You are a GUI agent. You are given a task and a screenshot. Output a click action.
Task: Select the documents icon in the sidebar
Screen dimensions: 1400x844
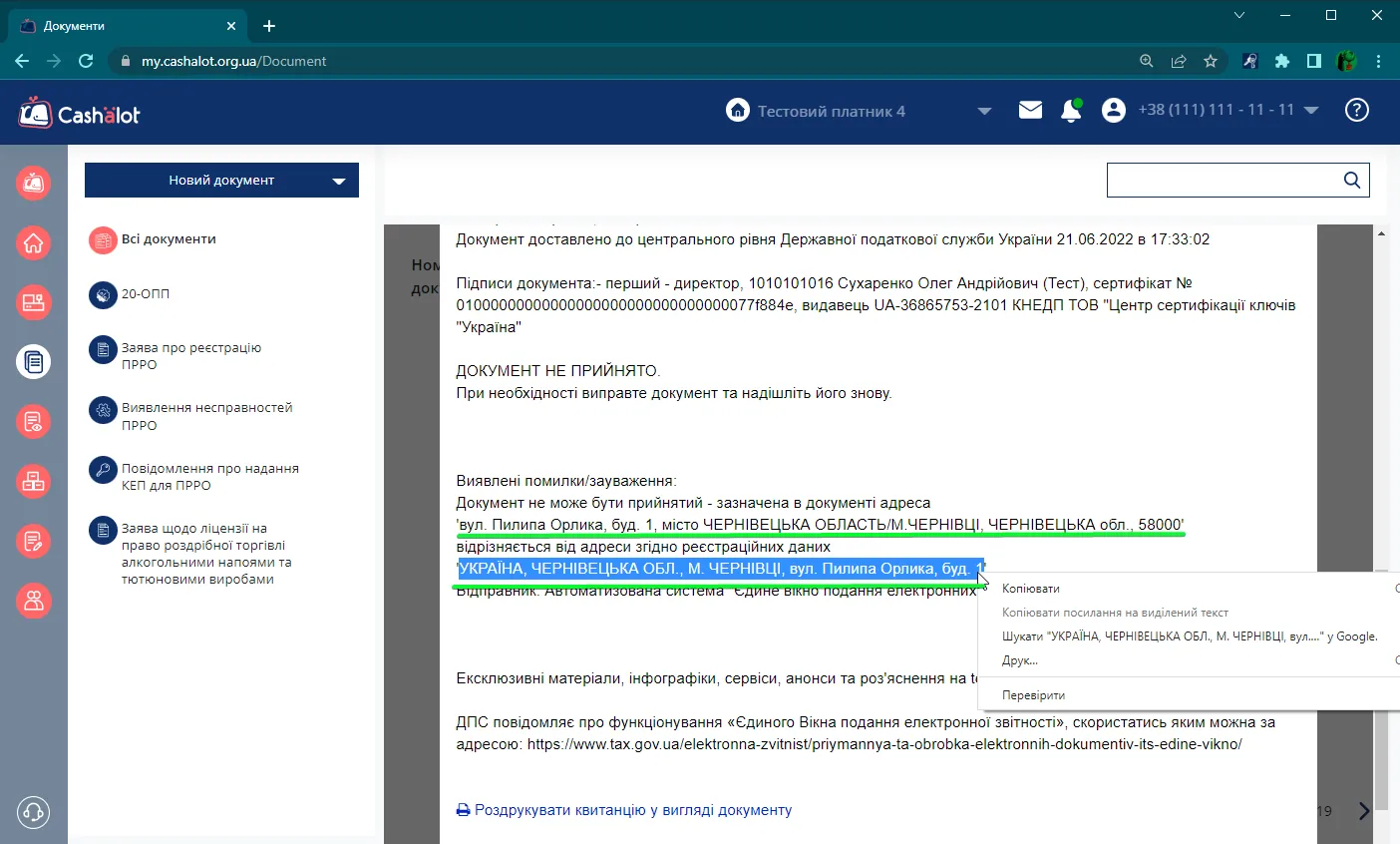tap(34, 361)
